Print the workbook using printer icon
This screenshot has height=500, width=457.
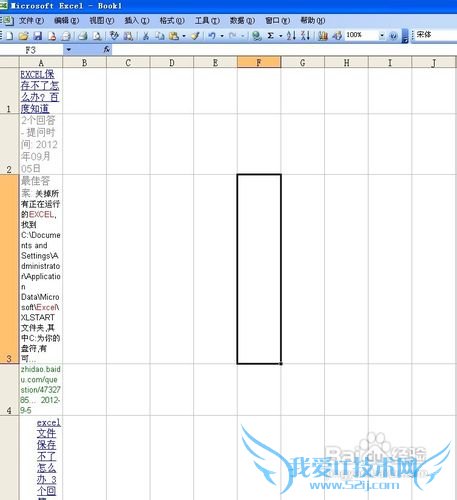point(83,35)
